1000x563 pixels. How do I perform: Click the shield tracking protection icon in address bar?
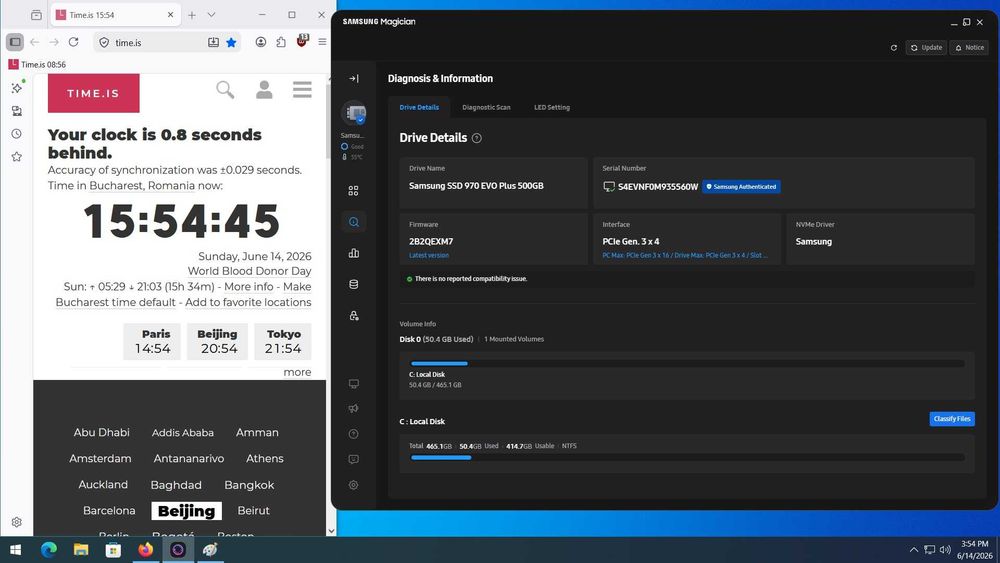tap(104, 43)
